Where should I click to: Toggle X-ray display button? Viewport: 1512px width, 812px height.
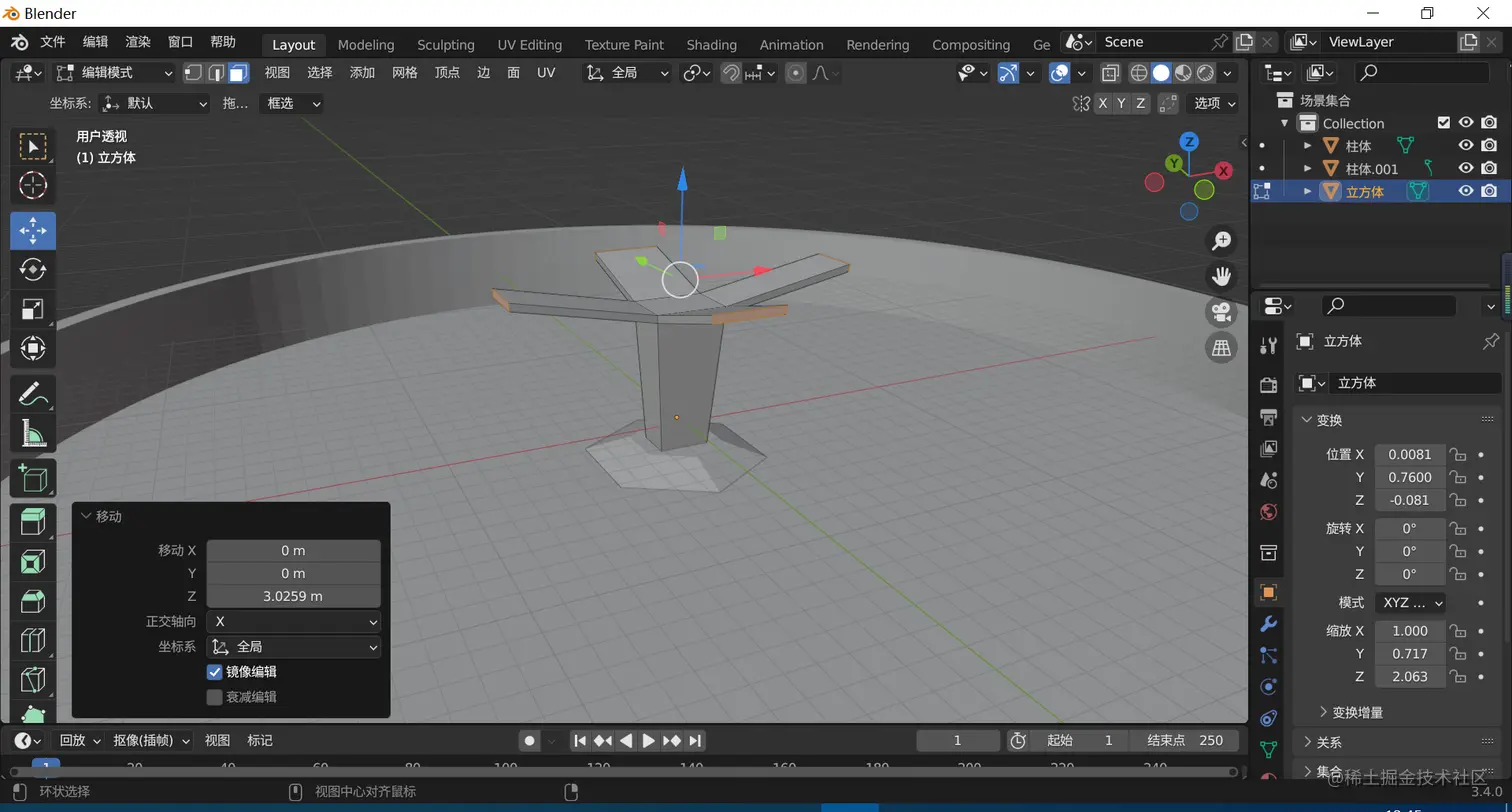click(x=1110, y=73)
